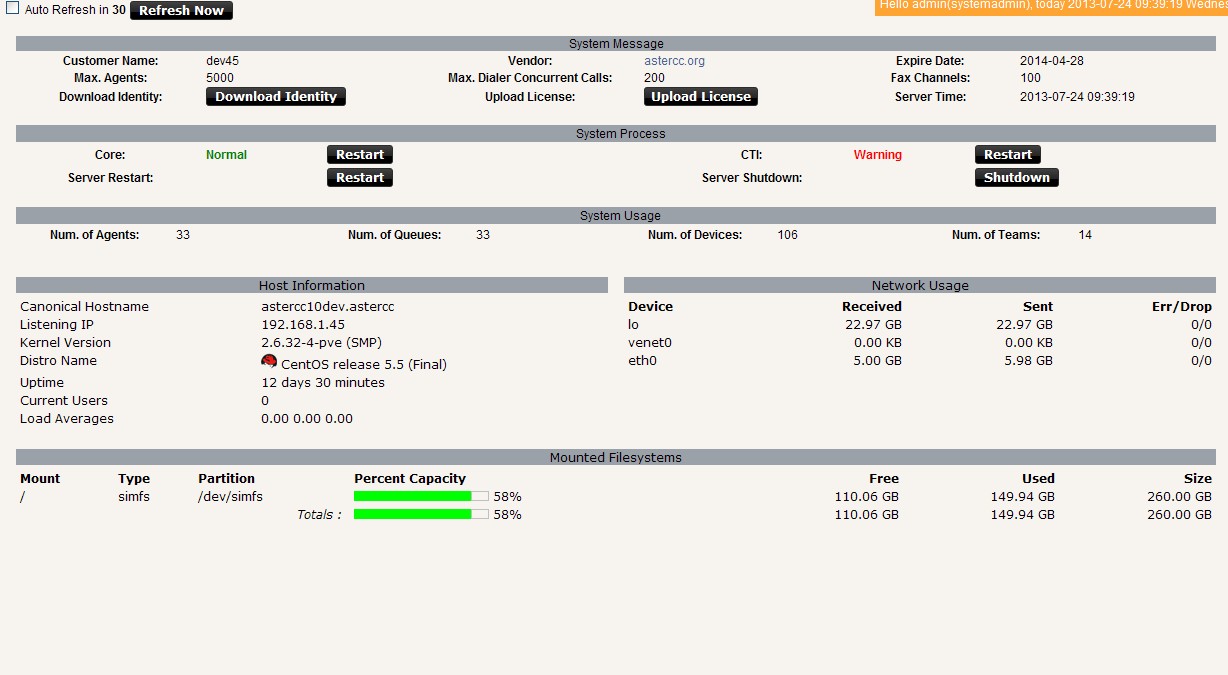This screenshot has width=1228, height=675.
Task: Click the Download Identity button
Action: pos(276,97)
